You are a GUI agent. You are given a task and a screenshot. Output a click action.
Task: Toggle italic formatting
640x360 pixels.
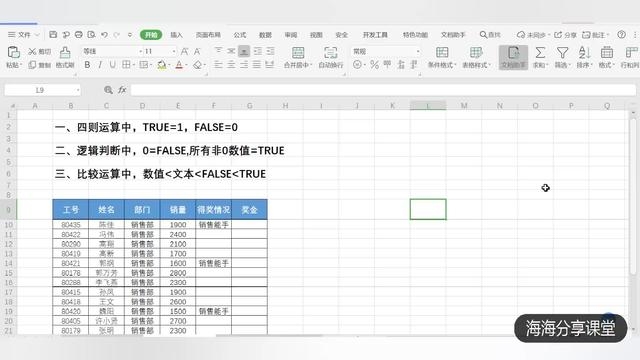pos(100,64)
